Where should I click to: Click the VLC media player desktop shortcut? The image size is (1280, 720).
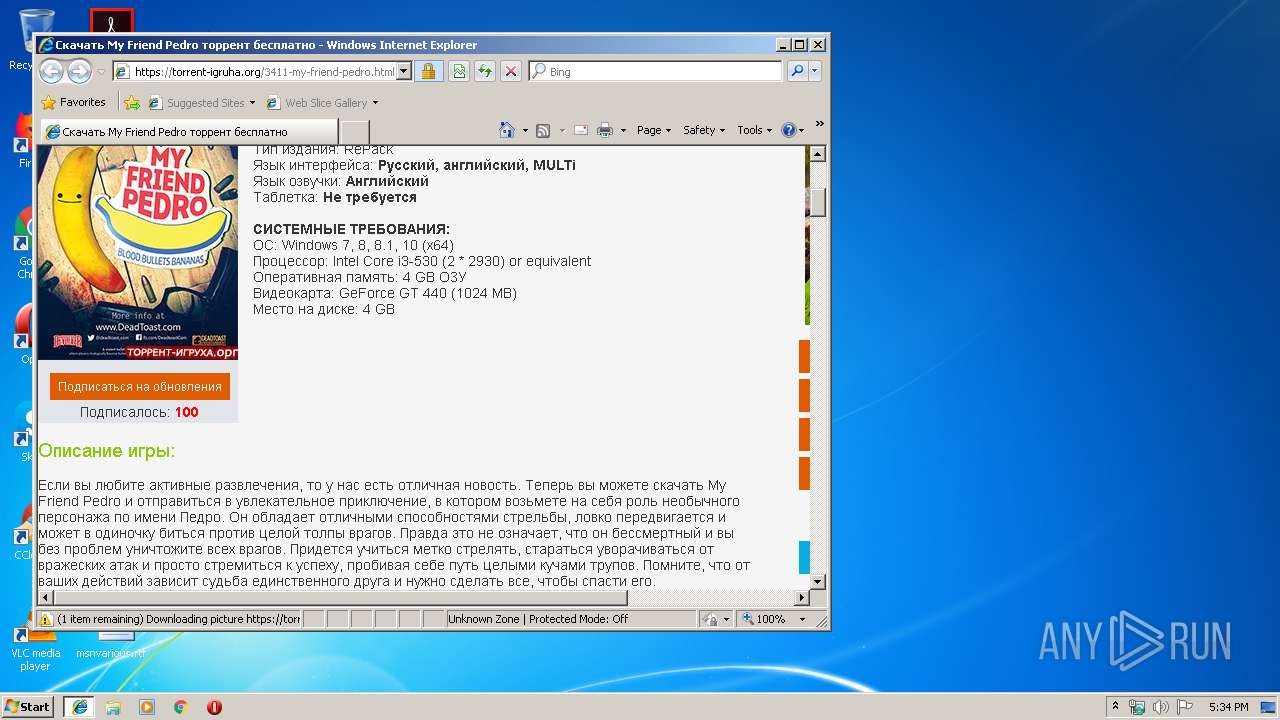pos(35,650)
